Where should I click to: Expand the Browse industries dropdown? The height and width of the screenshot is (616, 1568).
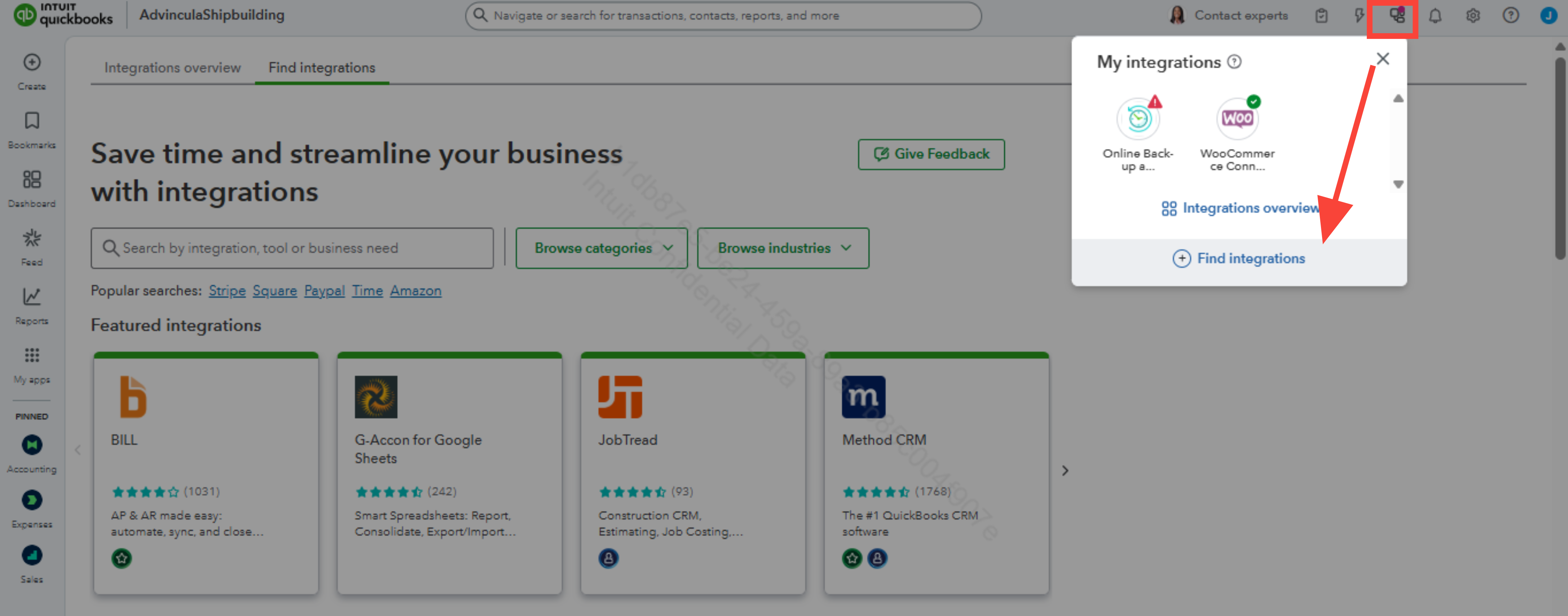pyautogui.click(x=783, y=248)
